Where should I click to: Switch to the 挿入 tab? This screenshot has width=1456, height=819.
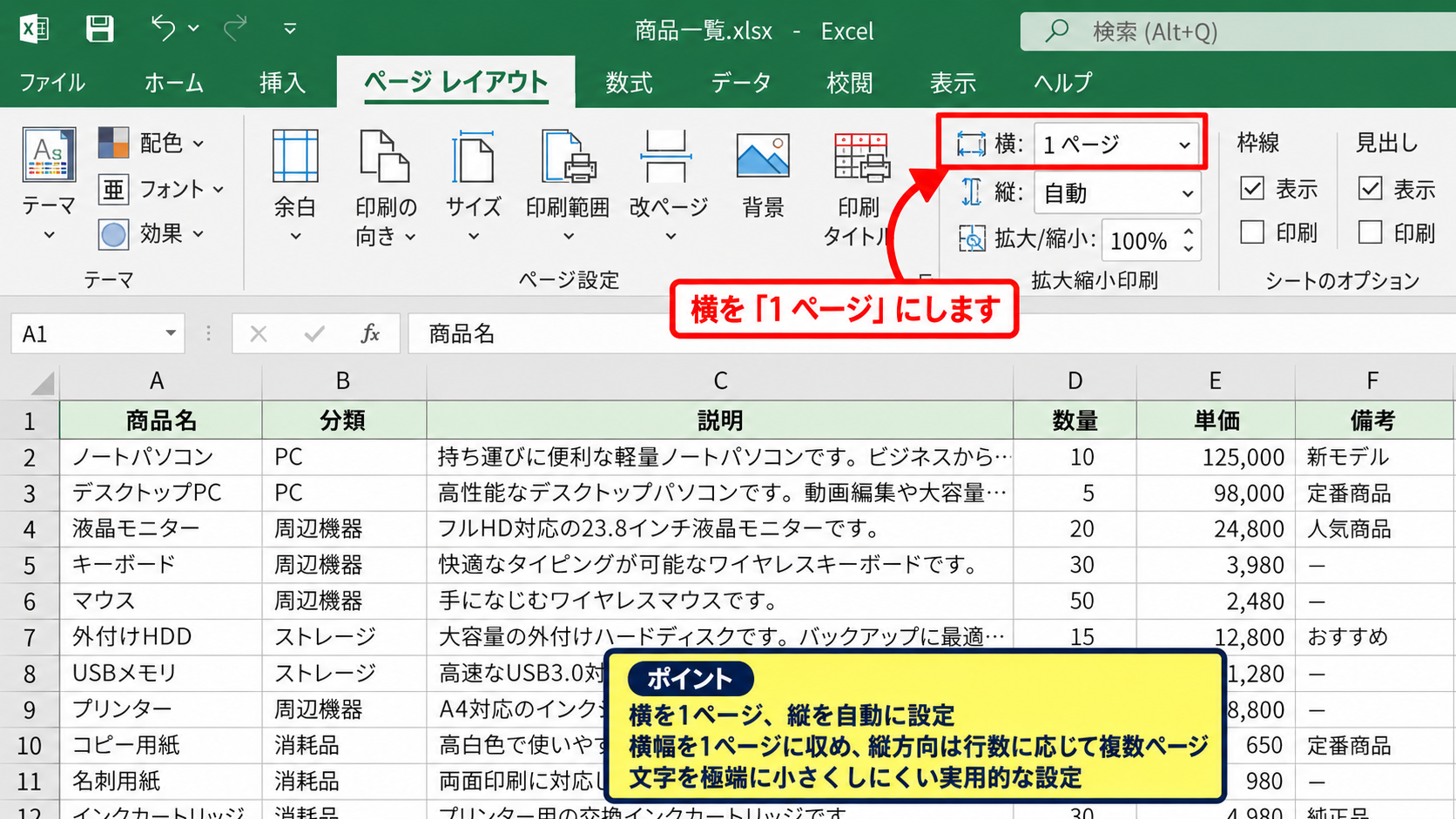[x=282, y=83]
